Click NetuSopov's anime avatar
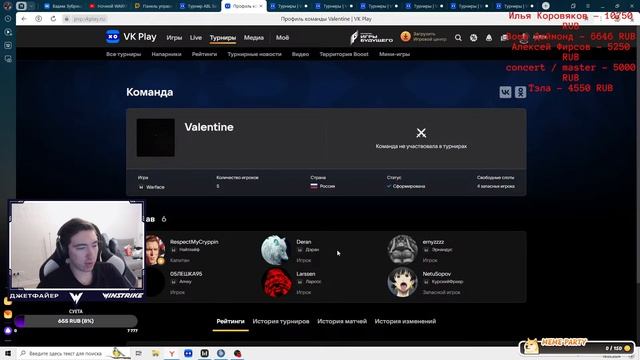 tap(402, 282)
